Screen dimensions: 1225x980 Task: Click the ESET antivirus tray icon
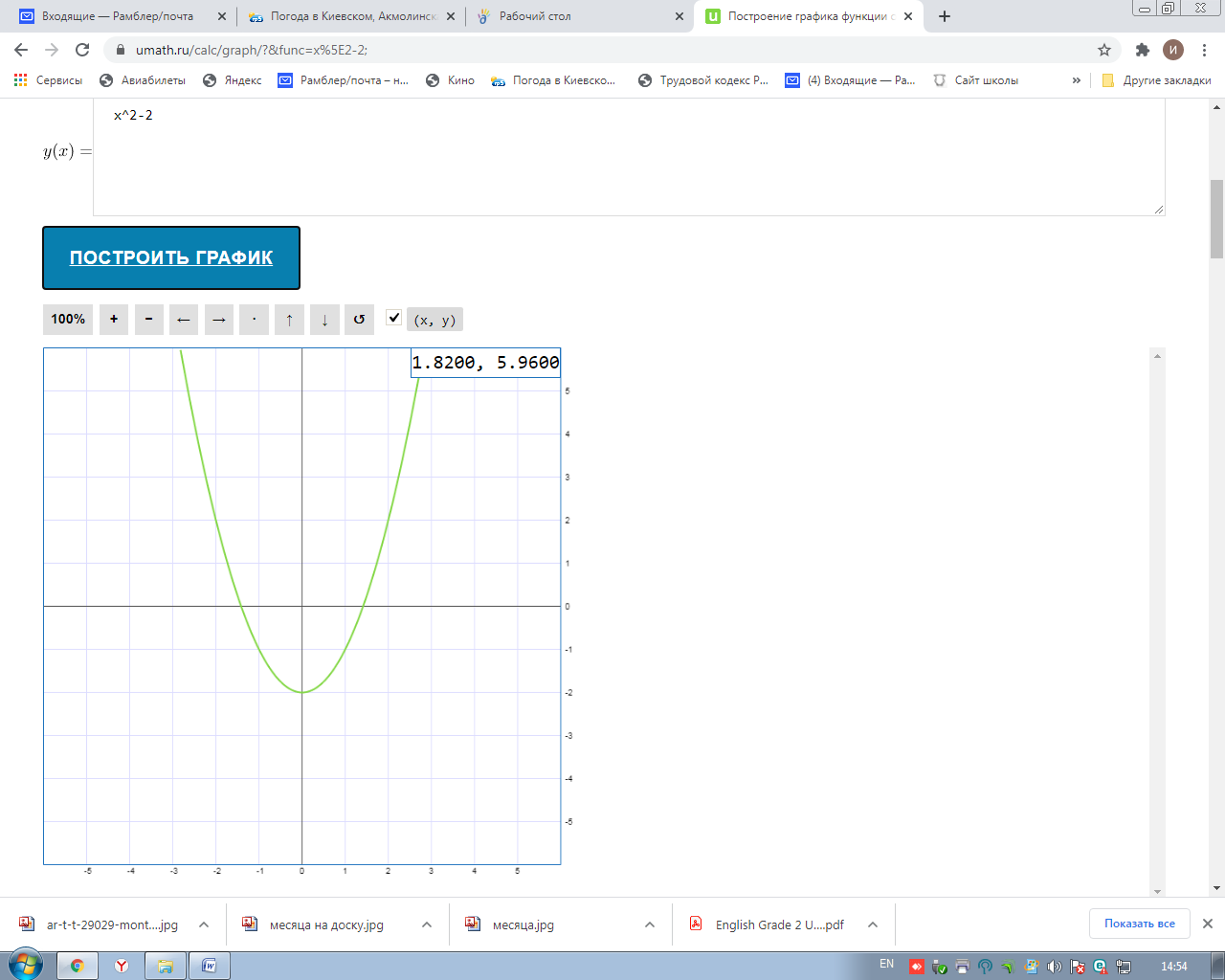click(1100, 967)
